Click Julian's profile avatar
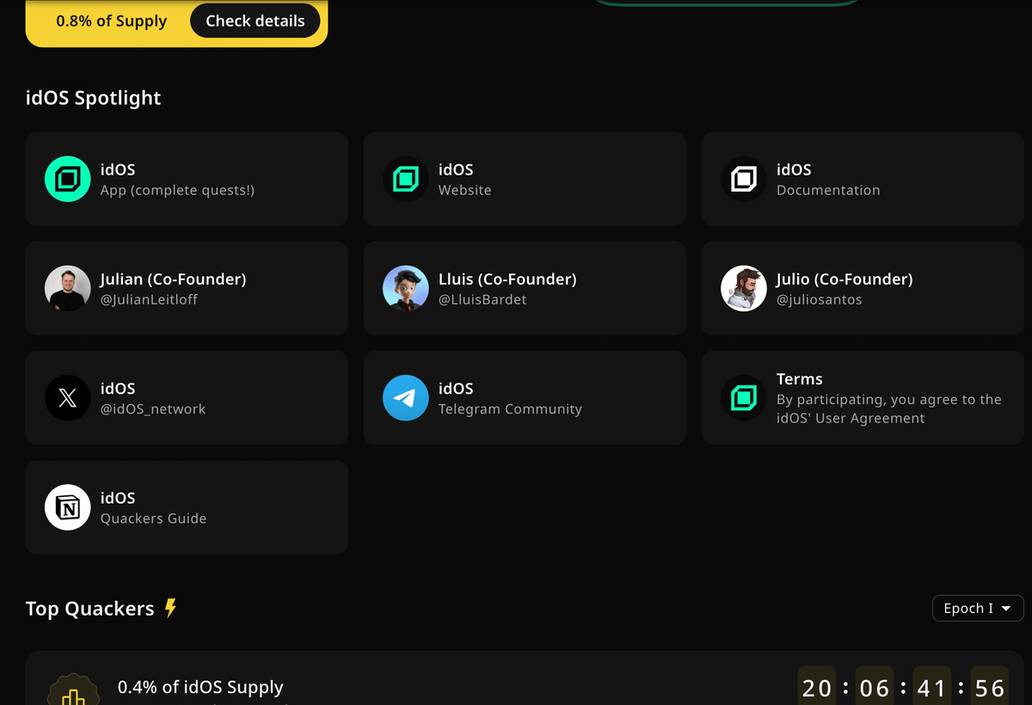Screen dimensions: 1032x705 click(68, 289)
